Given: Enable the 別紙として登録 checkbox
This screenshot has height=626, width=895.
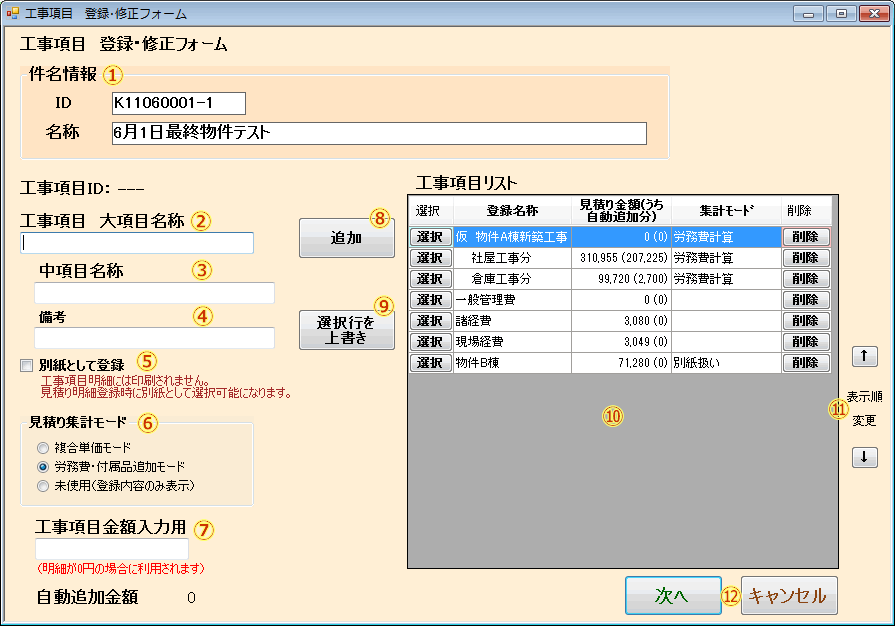Looking at the screenshot, I should click(x=26, y=366).
